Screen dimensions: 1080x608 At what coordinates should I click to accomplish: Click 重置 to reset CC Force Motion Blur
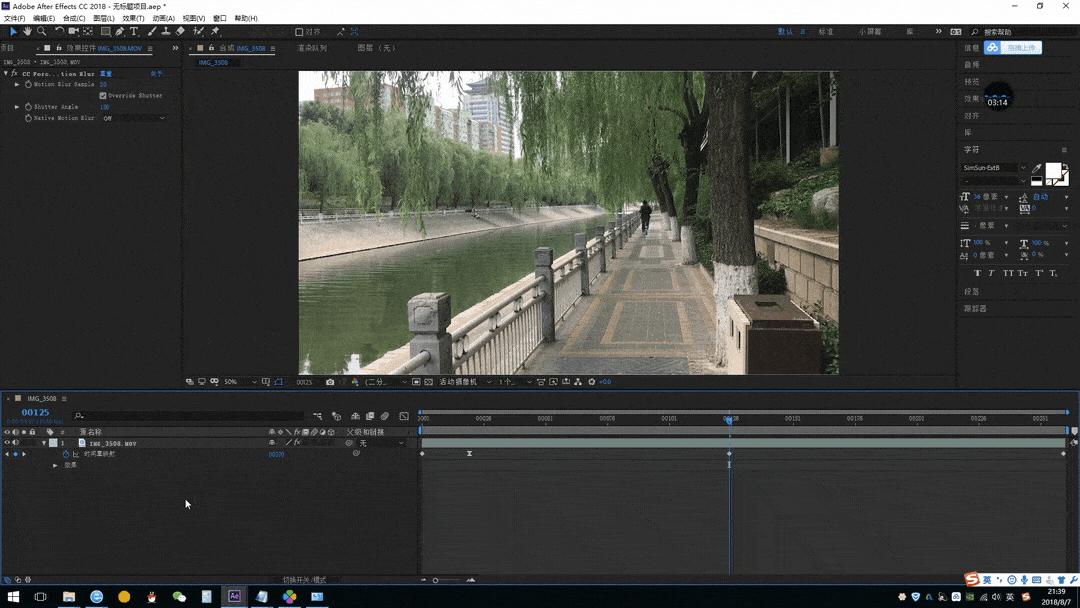click(106, 74)
